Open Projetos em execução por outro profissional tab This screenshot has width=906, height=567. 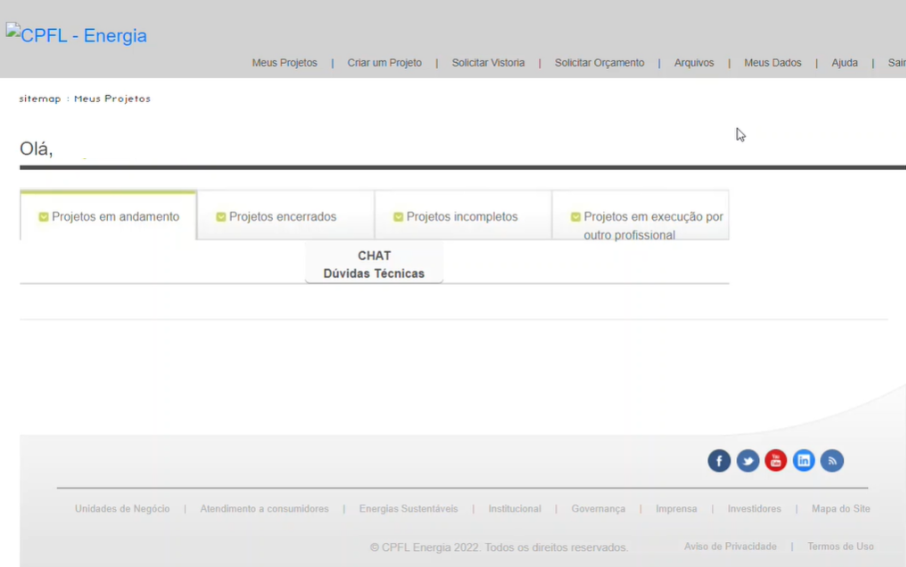point(640,215)
